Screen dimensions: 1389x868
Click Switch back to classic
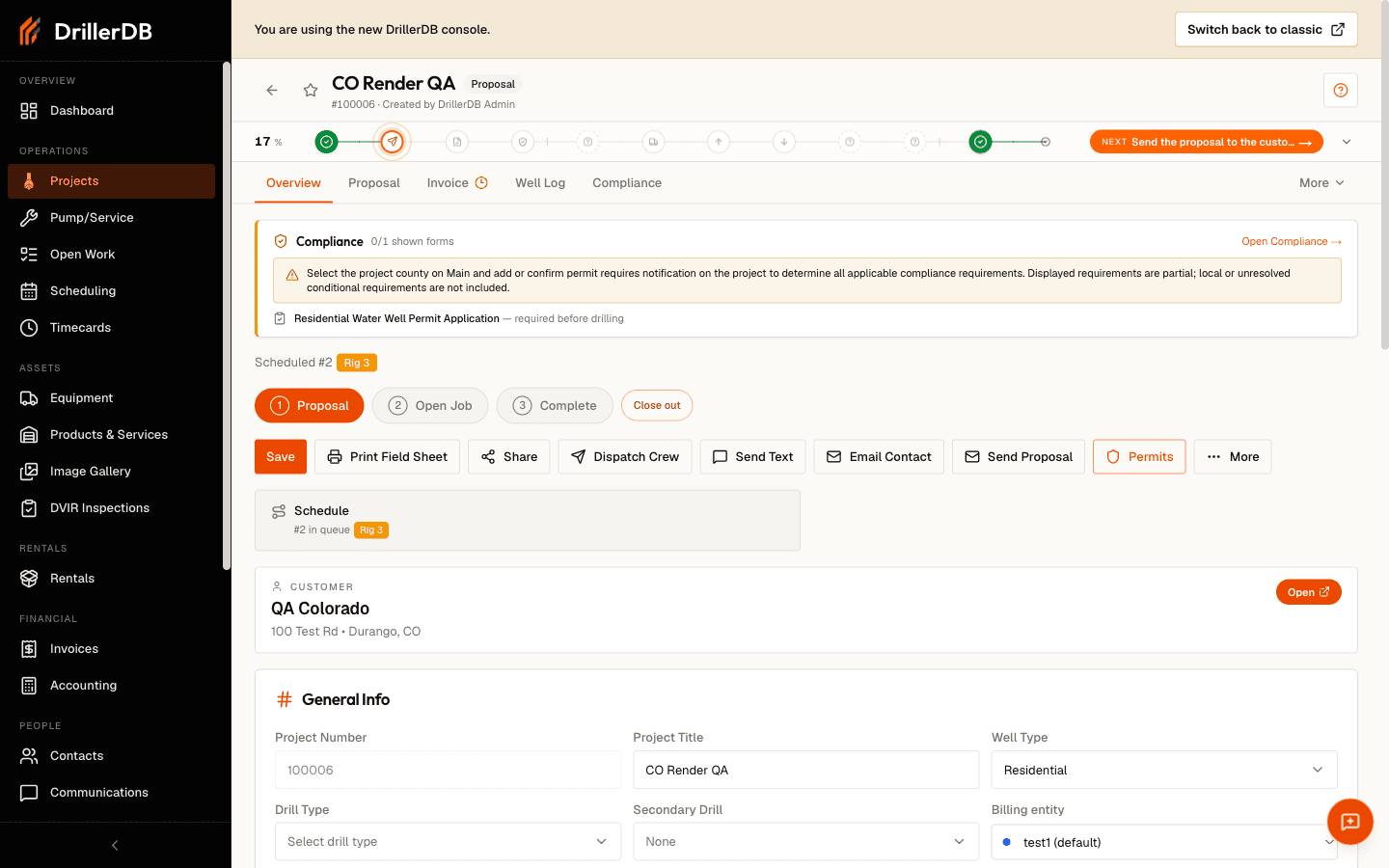[1266, 30]
